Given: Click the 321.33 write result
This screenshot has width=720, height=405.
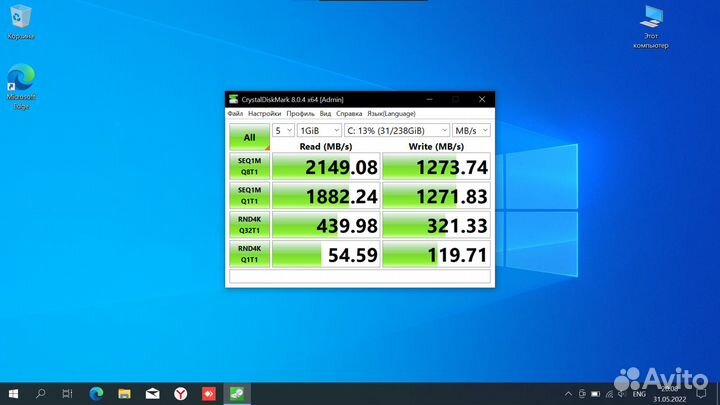Looking at the screenshot, I should (x=436, y=225).
